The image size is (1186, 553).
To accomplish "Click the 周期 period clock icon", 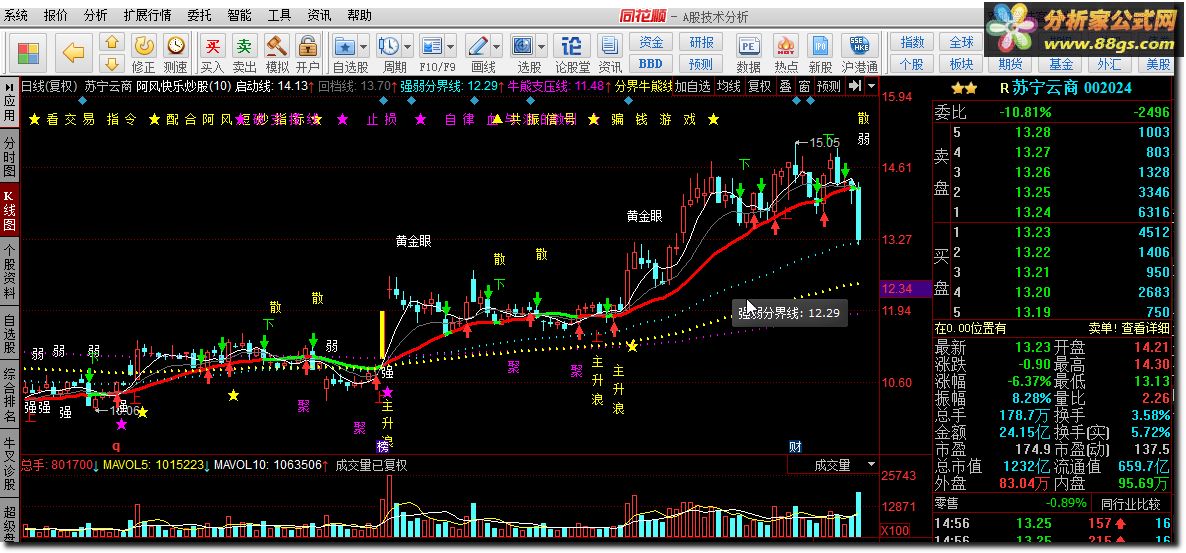I will [389, 46].
